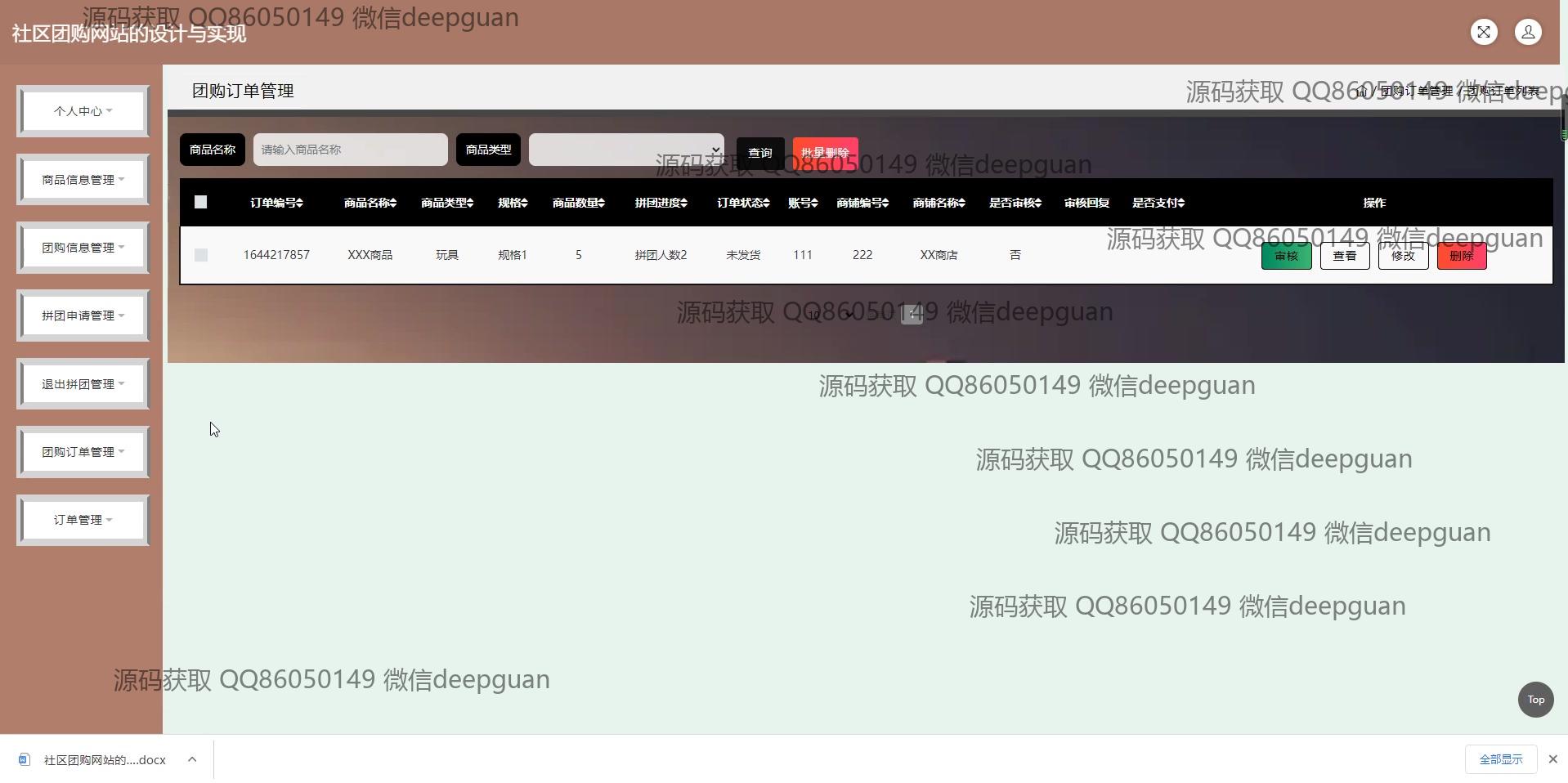
Task: Open the page-size selector showing 10
Action: (x=831, y=315)
